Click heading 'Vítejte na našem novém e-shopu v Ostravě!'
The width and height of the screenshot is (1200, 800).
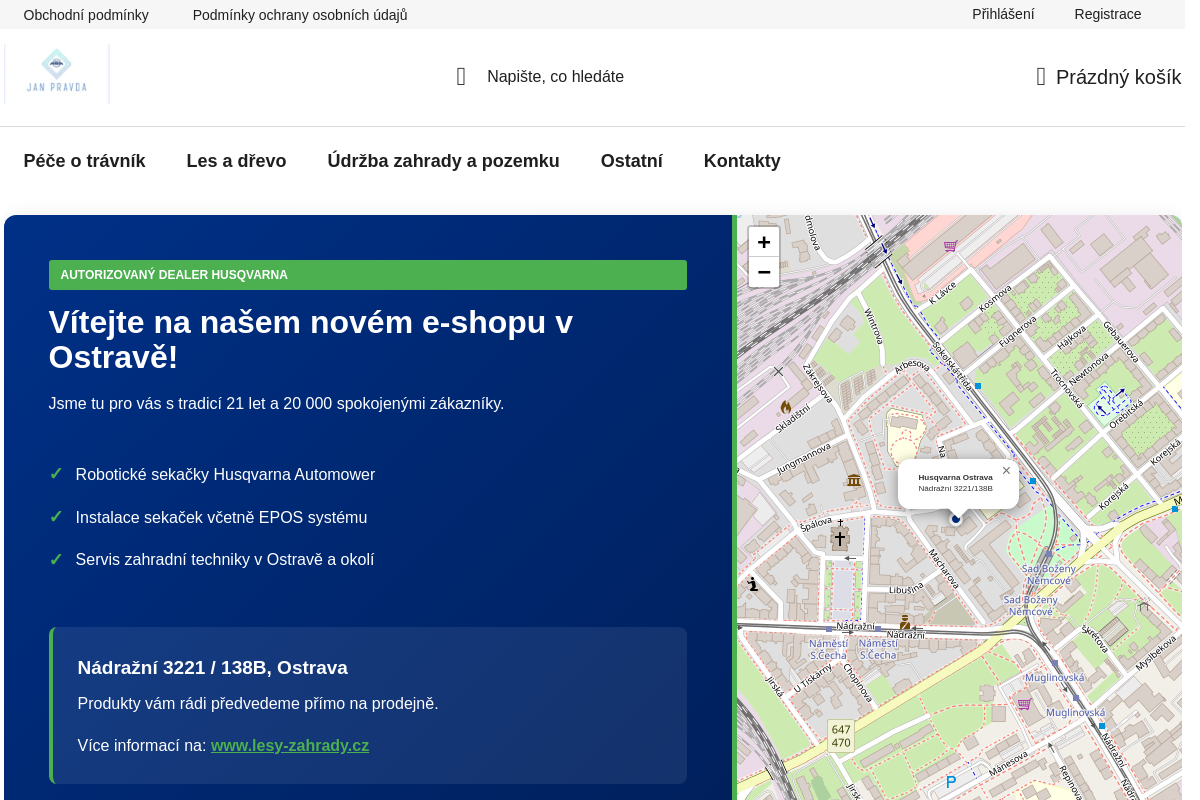coord(311,340)
